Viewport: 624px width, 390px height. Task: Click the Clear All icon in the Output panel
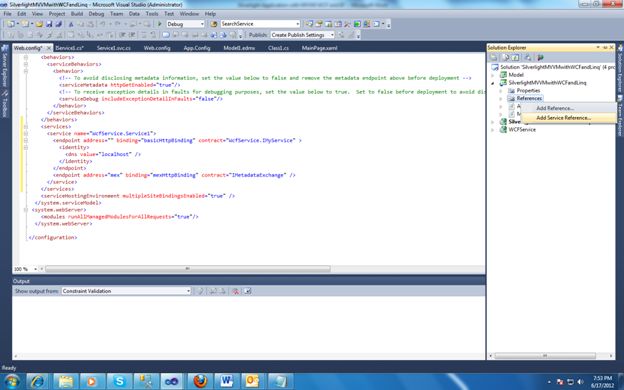point(236,291)
